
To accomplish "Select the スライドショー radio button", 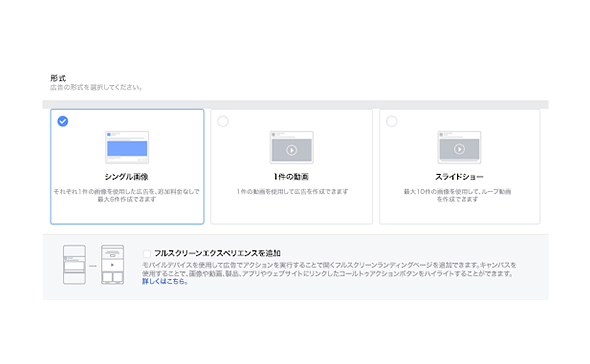I will pos(392,121).
